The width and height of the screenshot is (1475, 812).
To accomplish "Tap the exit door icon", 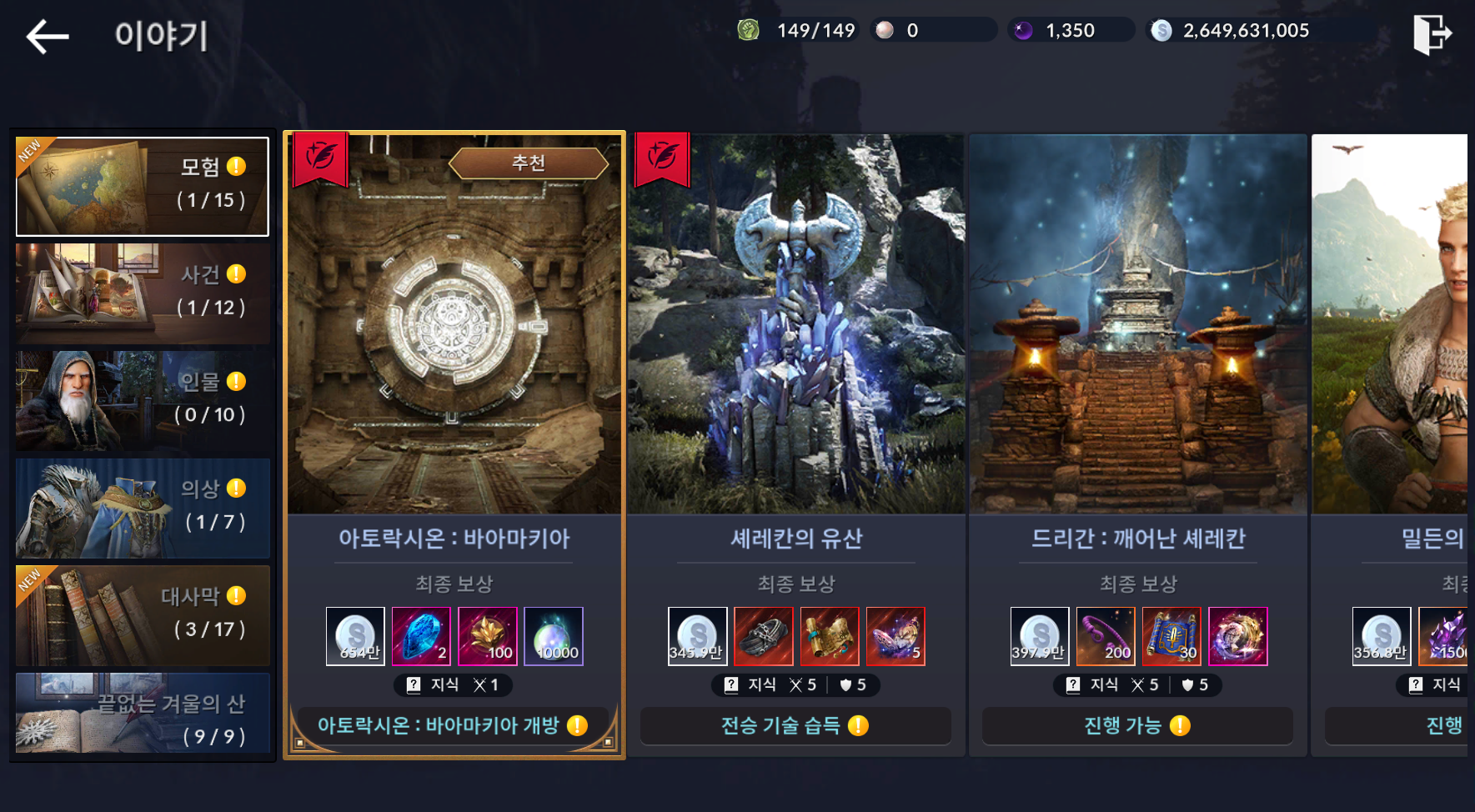I will pos(1432,34).
